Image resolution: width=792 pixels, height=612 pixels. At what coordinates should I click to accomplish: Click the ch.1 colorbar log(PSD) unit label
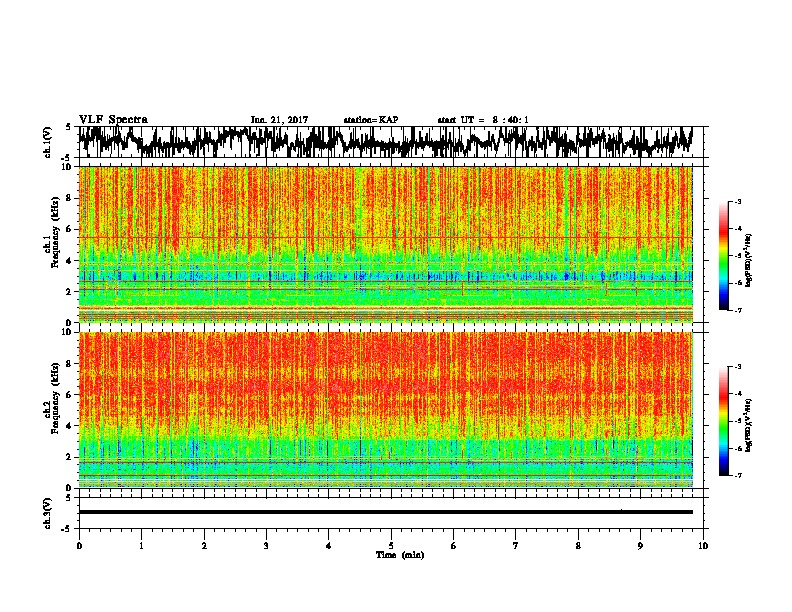(x=748, y=261)
